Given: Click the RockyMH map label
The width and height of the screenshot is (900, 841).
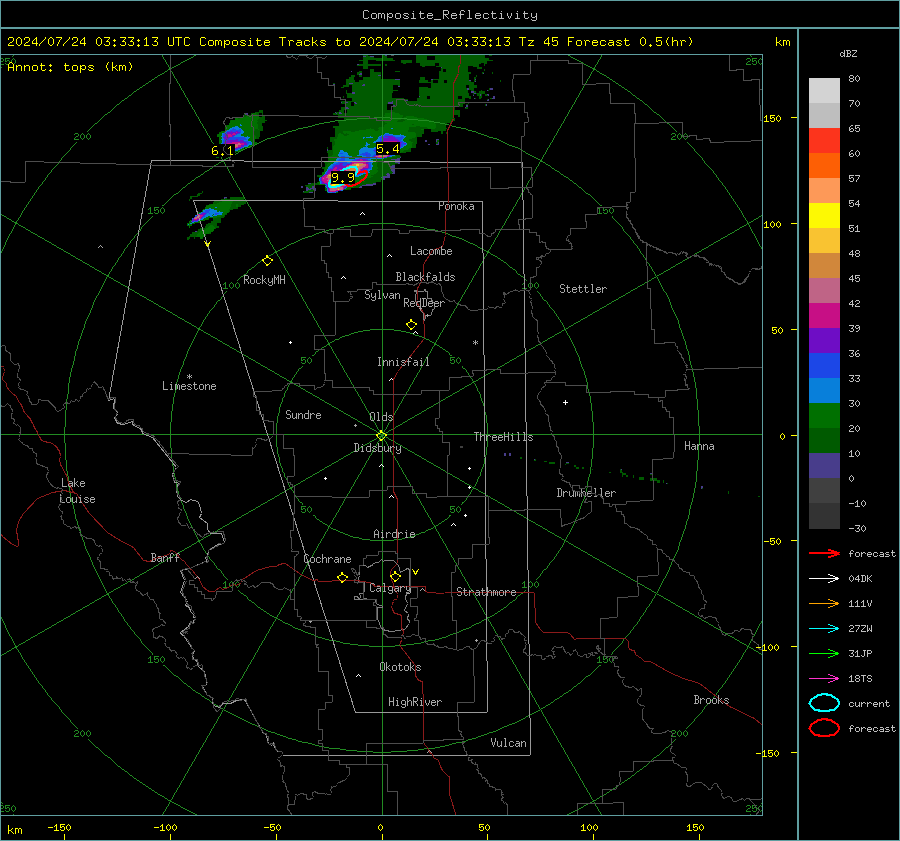Looking at the screenshot, I should 264,280.
